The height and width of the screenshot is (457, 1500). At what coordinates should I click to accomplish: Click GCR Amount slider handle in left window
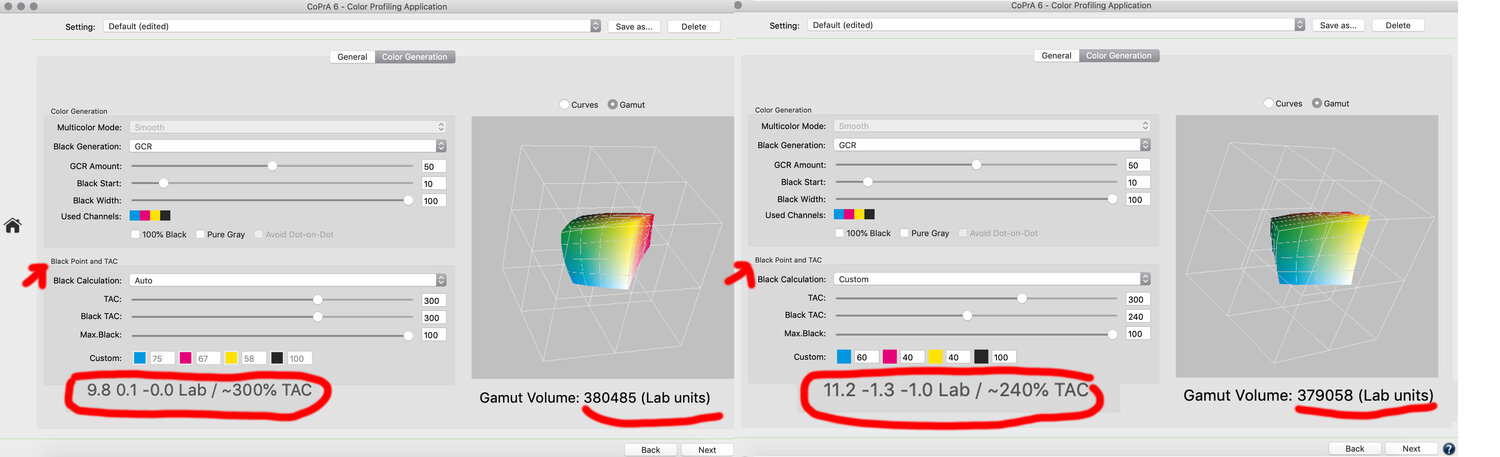tap(272, 166)
